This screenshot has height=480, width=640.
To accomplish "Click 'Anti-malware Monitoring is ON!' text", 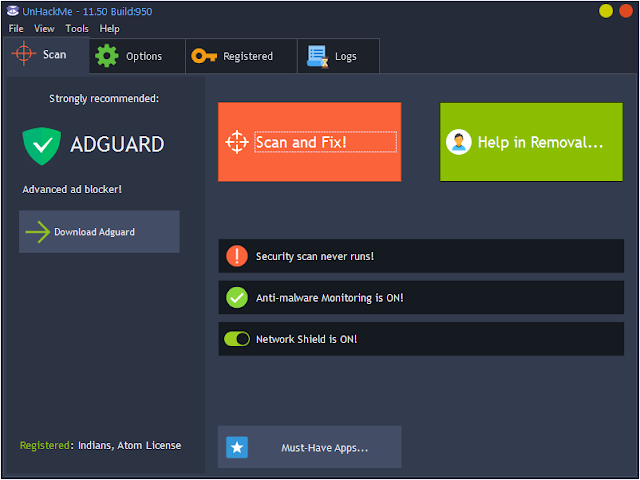I will click(329, 298).
